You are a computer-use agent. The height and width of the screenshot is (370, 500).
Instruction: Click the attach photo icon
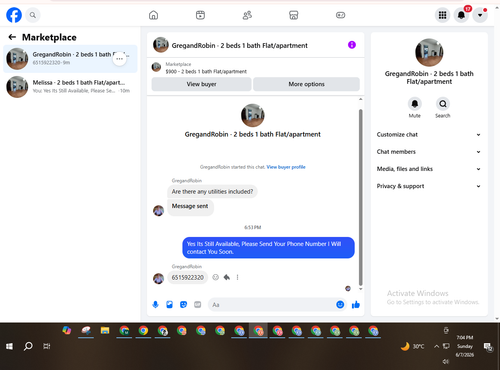click(169, 305)
